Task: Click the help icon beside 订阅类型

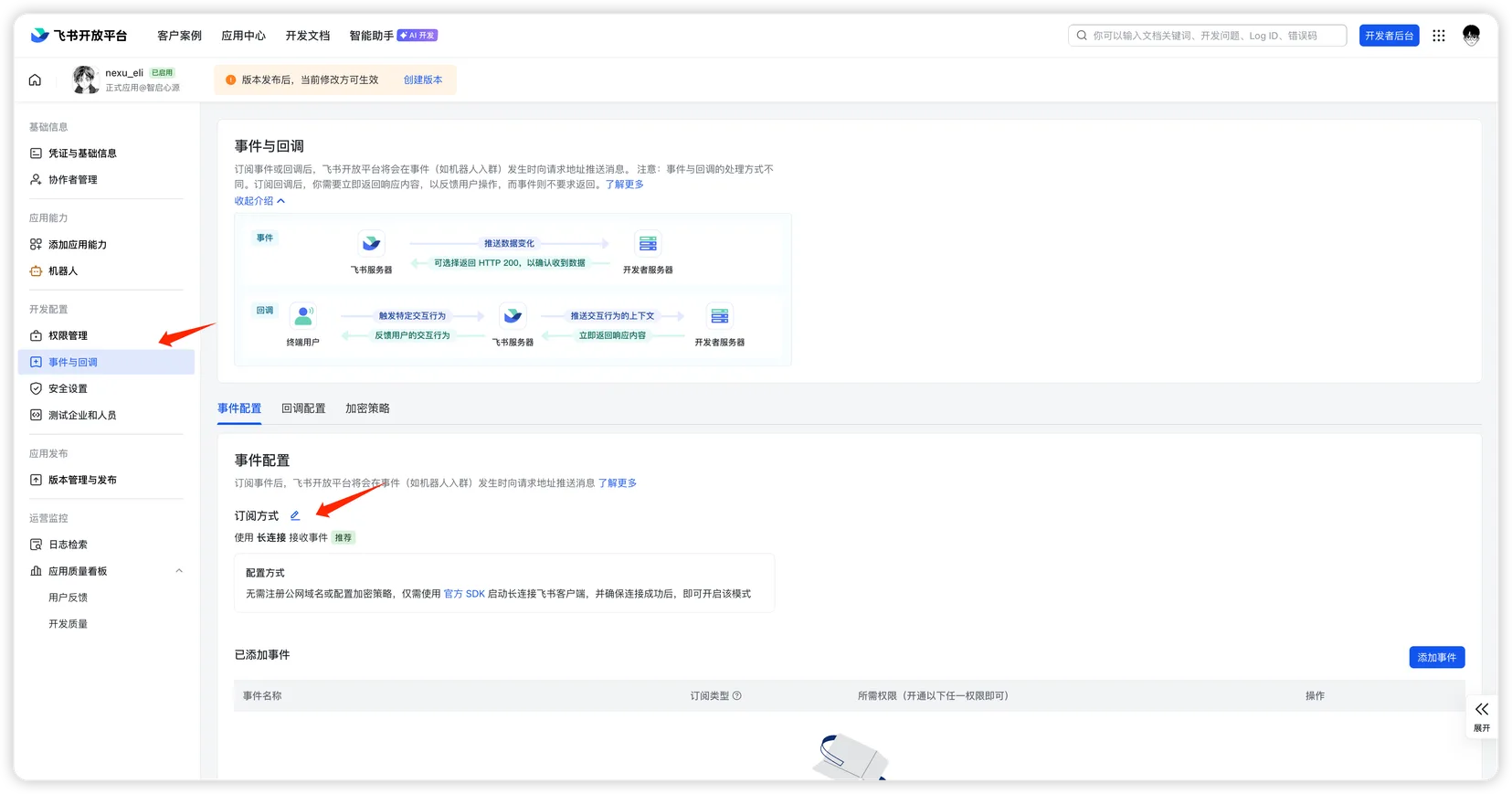Action: click(x=737, y=696)
